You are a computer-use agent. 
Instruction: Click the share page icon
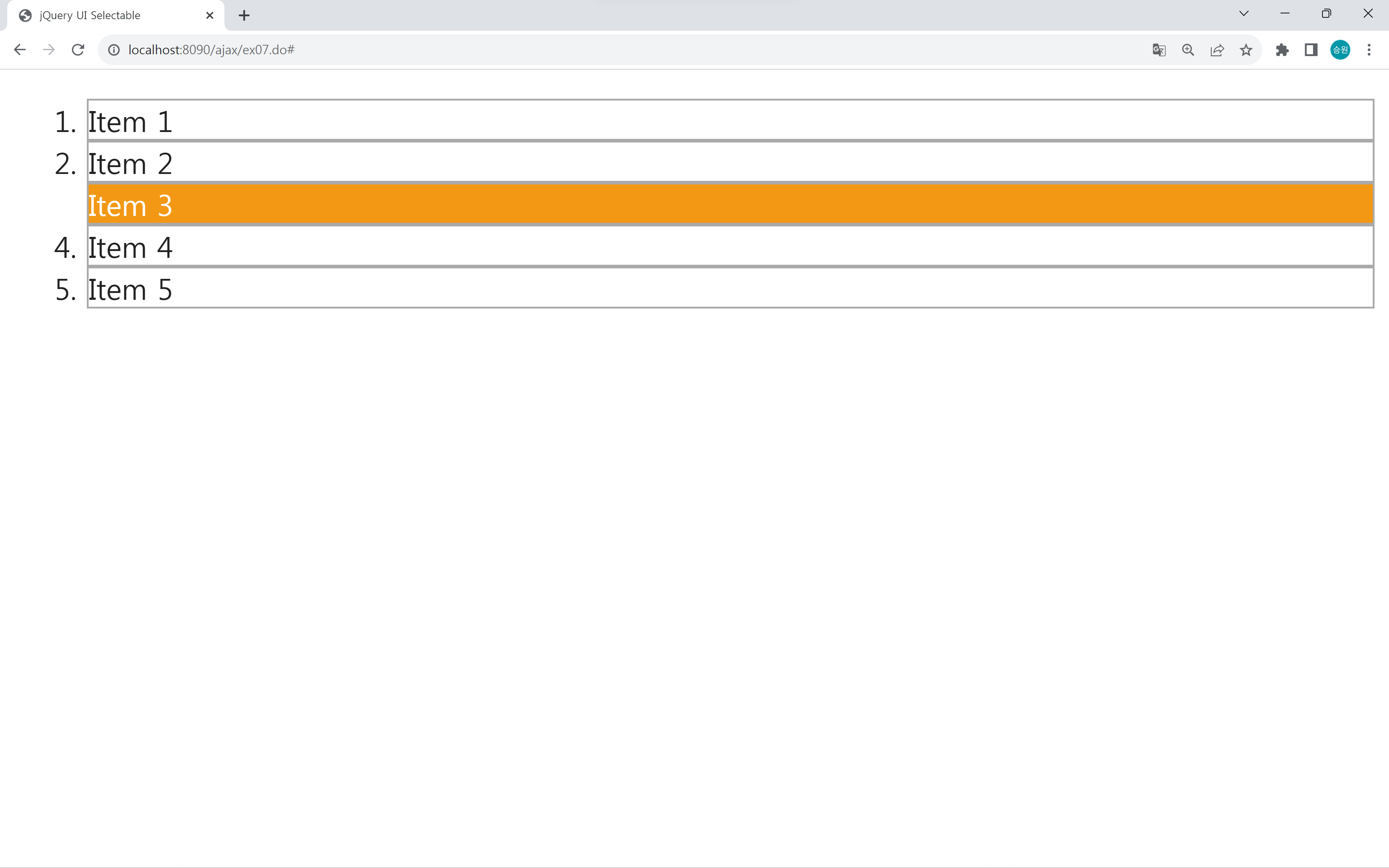tap(1217, 50)
